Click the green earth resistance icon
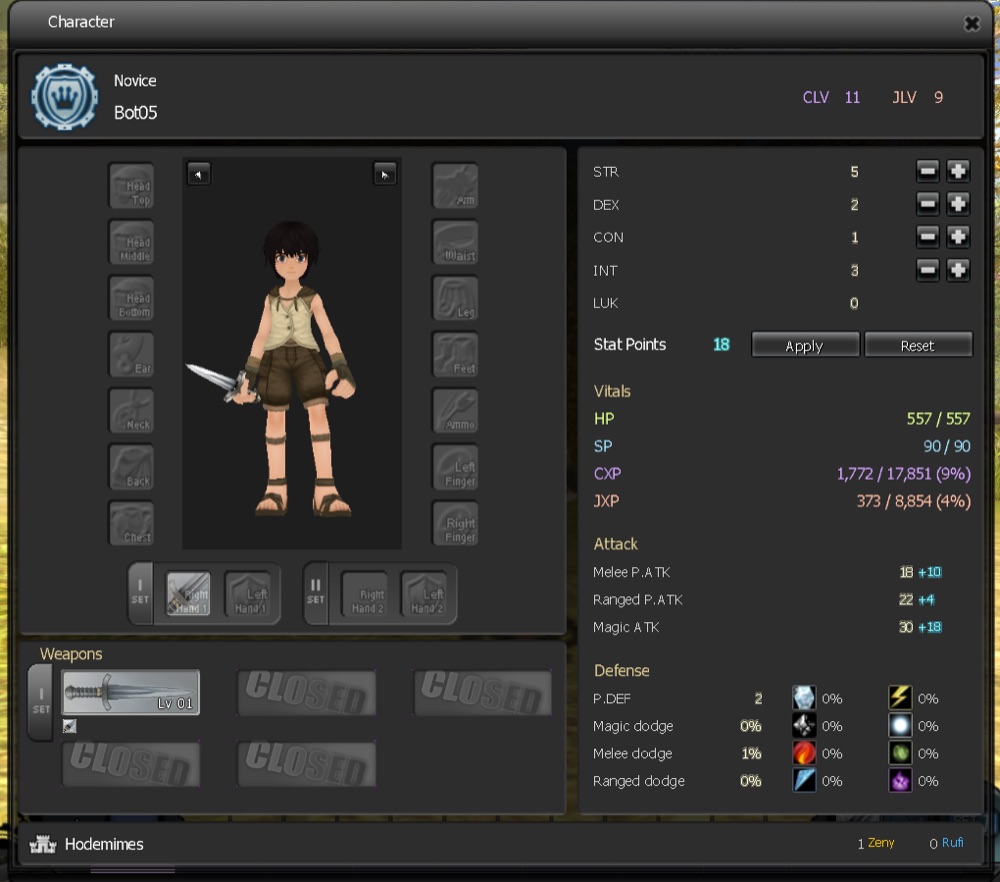The image size is (1000, 882). [900, 753]
